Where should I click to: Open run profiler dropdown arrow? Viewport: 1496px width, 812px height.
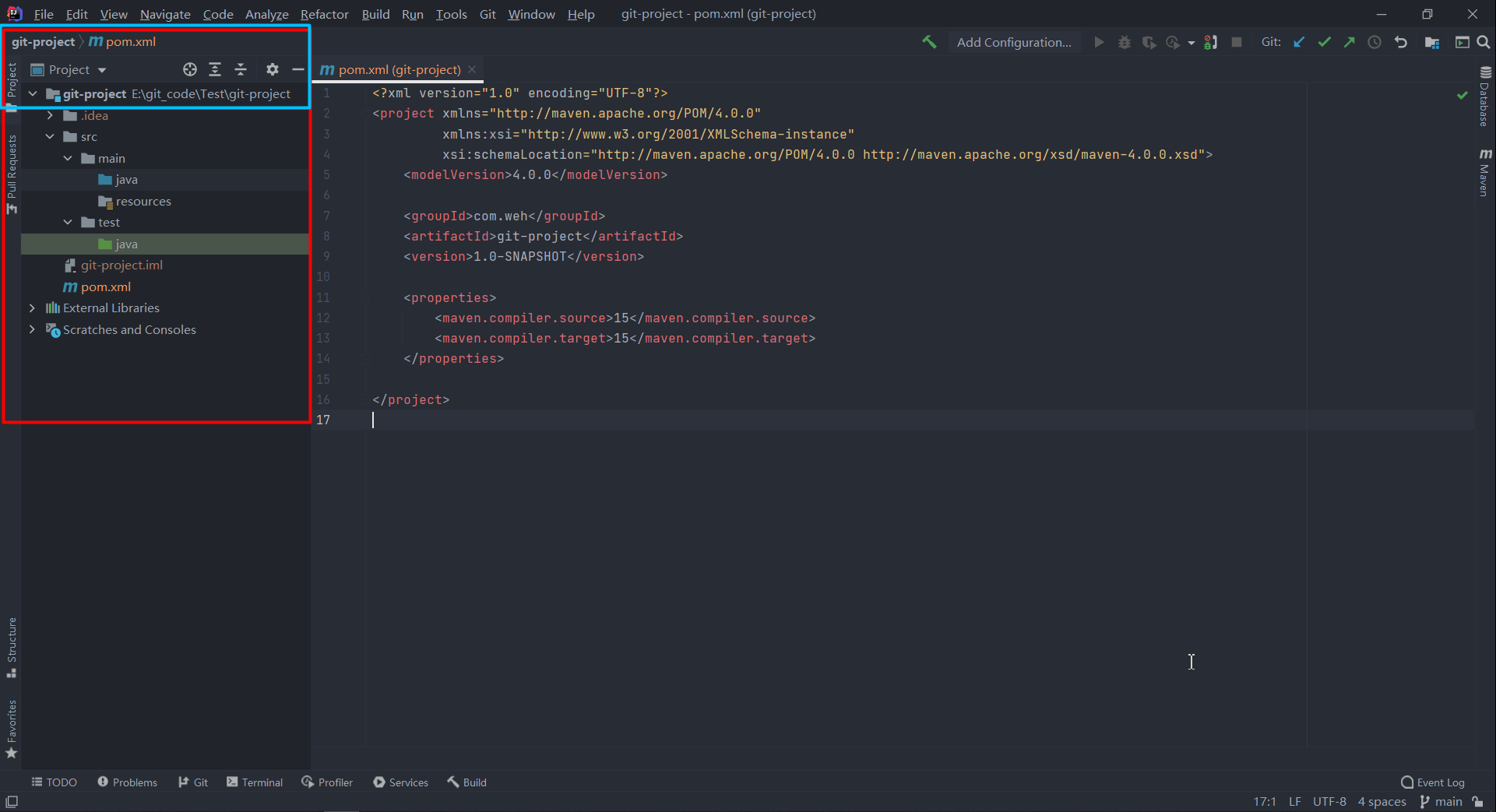1191,43
